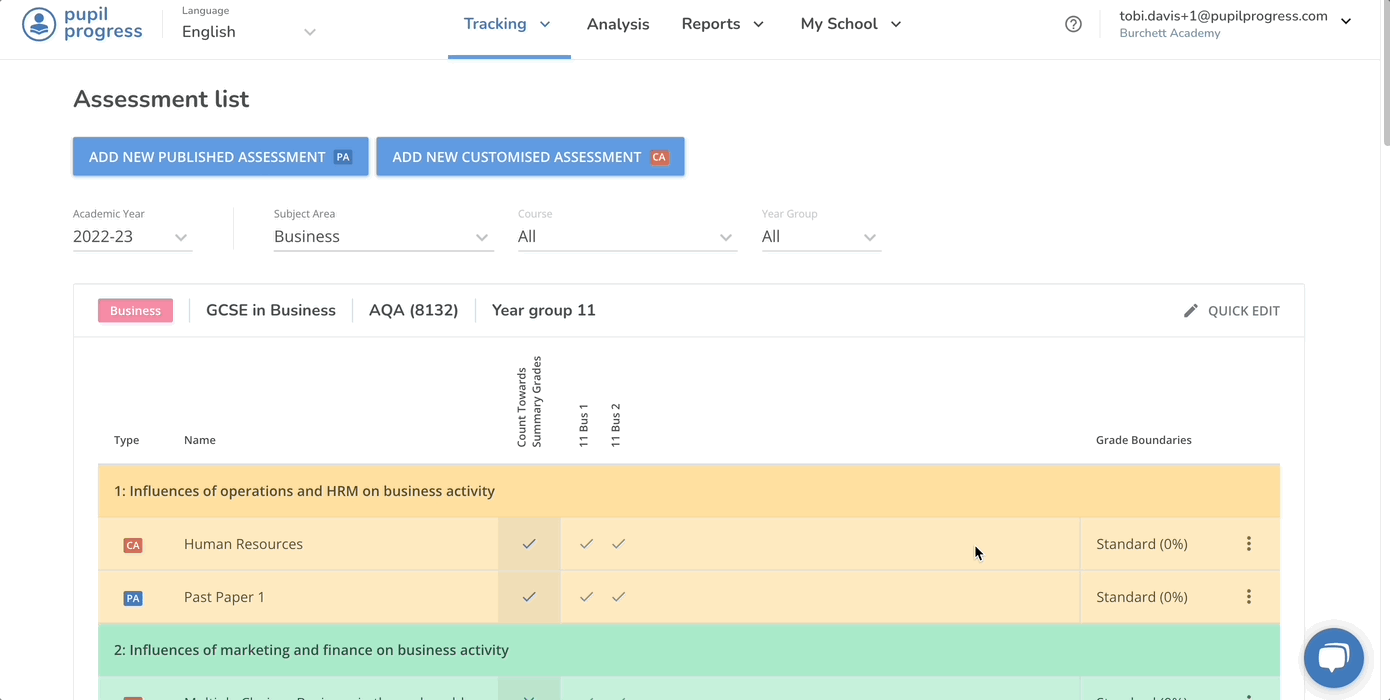The height and width of the screenshot is (700, 1390).
Task: Click the PA type badge for Past Paper 1
Action: click(132, 598)
